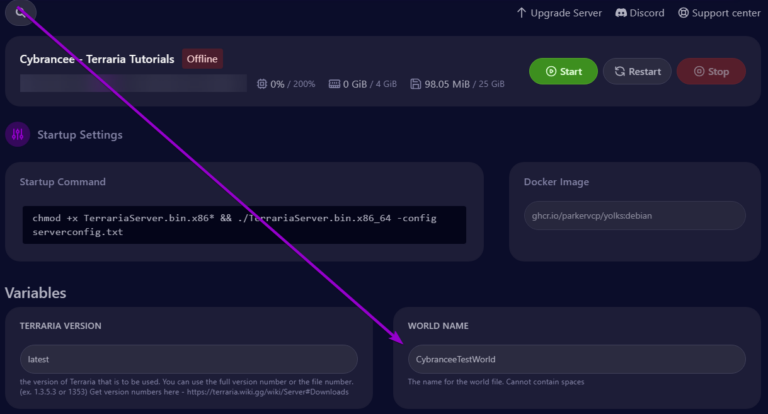Click the TERRARIA VERSION label

(60, 326)
